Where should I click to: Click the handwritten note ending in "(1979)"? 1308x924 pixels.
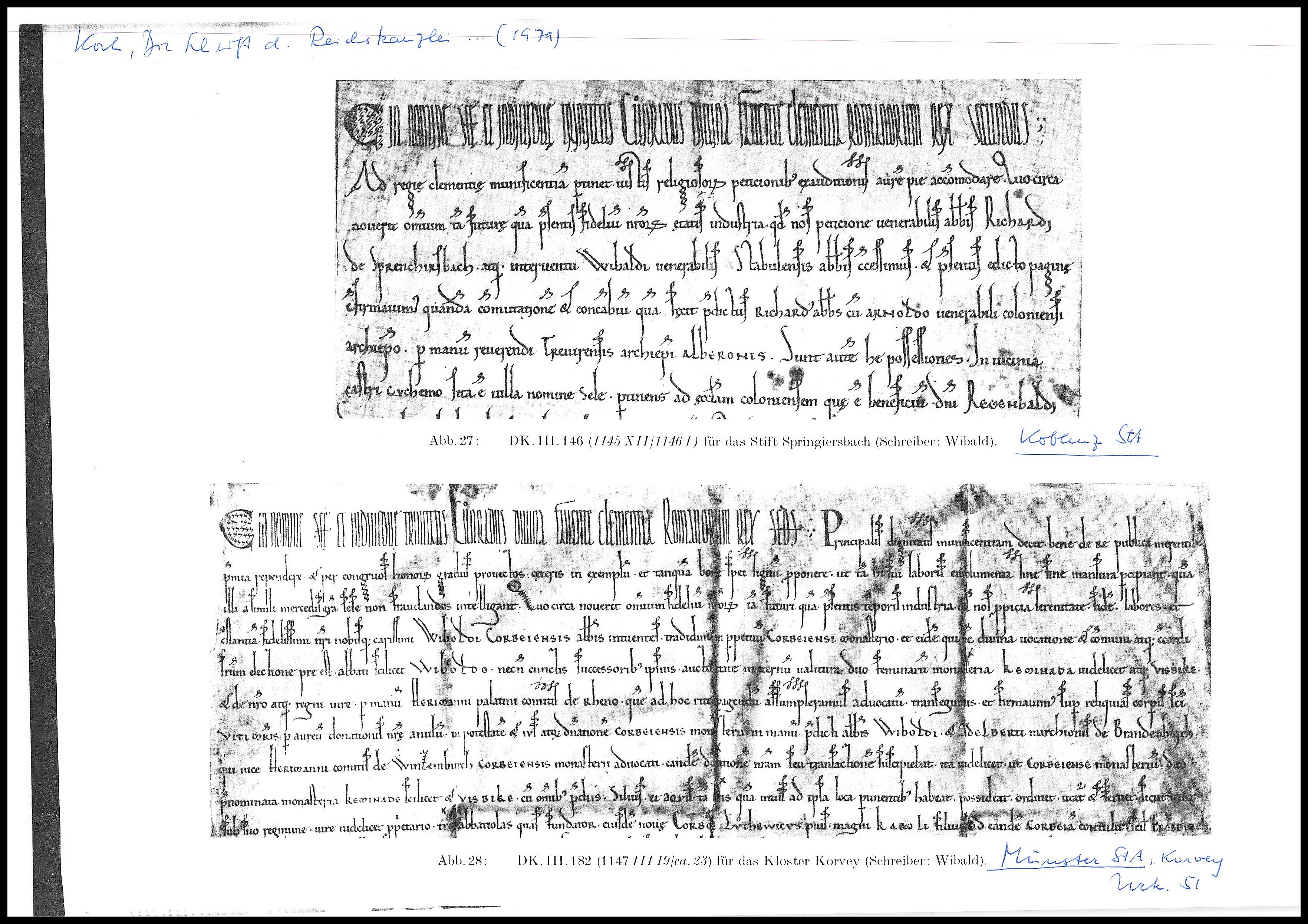click(318, 42)
